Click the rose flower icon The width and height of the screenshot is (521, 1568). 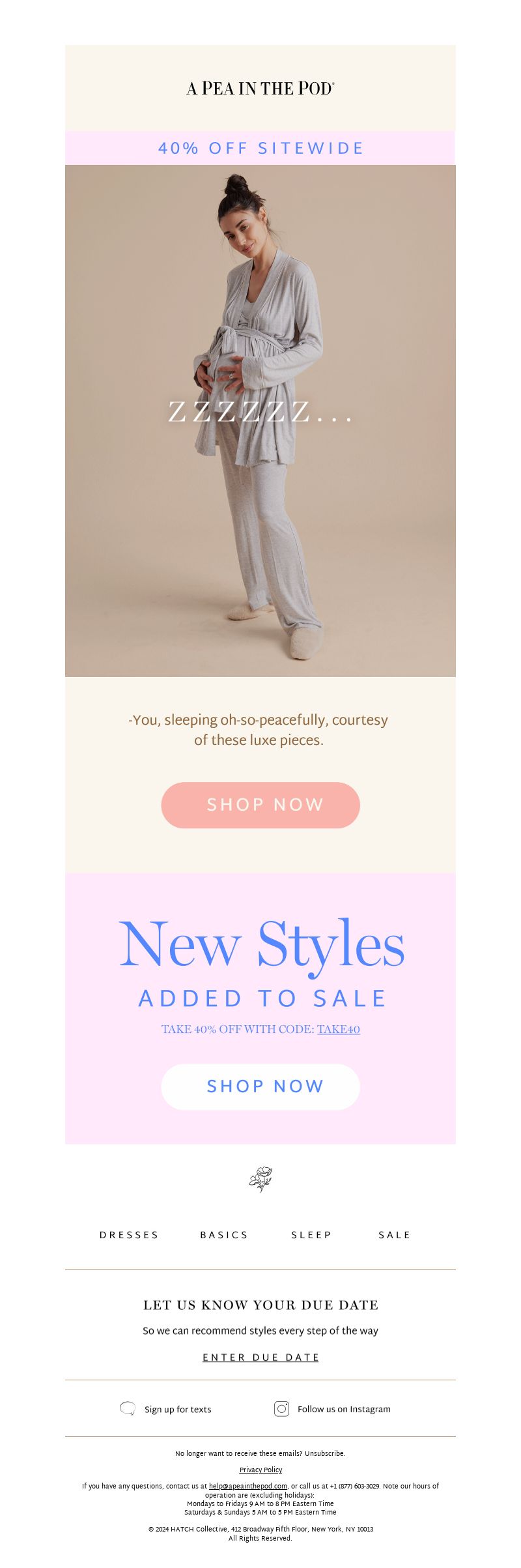260,1179
